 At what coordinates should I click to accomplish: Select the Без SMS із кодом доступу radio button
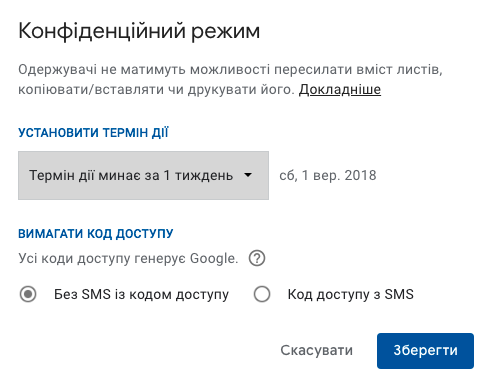28,294
